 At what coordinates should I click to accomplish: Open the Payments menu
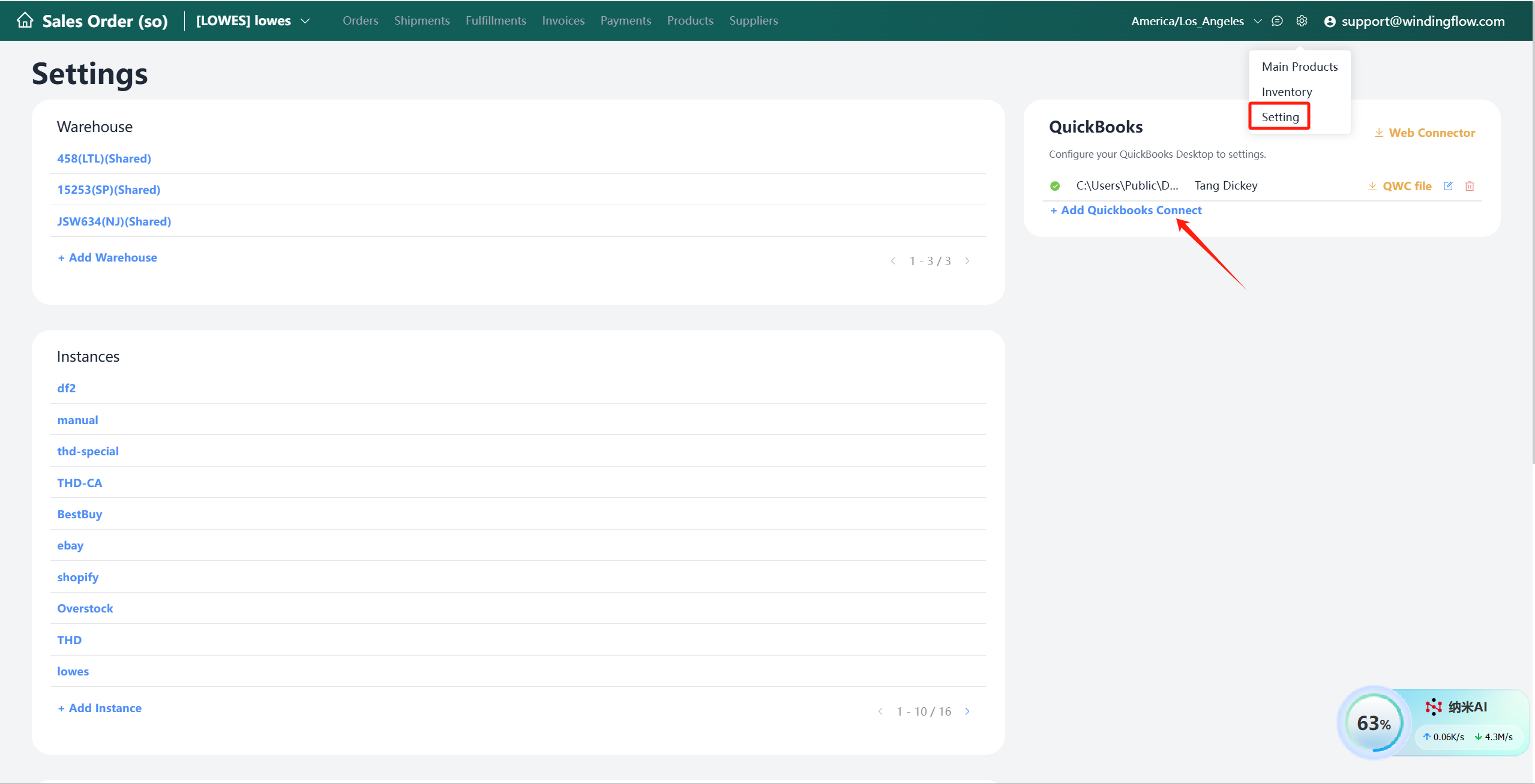click(626, 20)
